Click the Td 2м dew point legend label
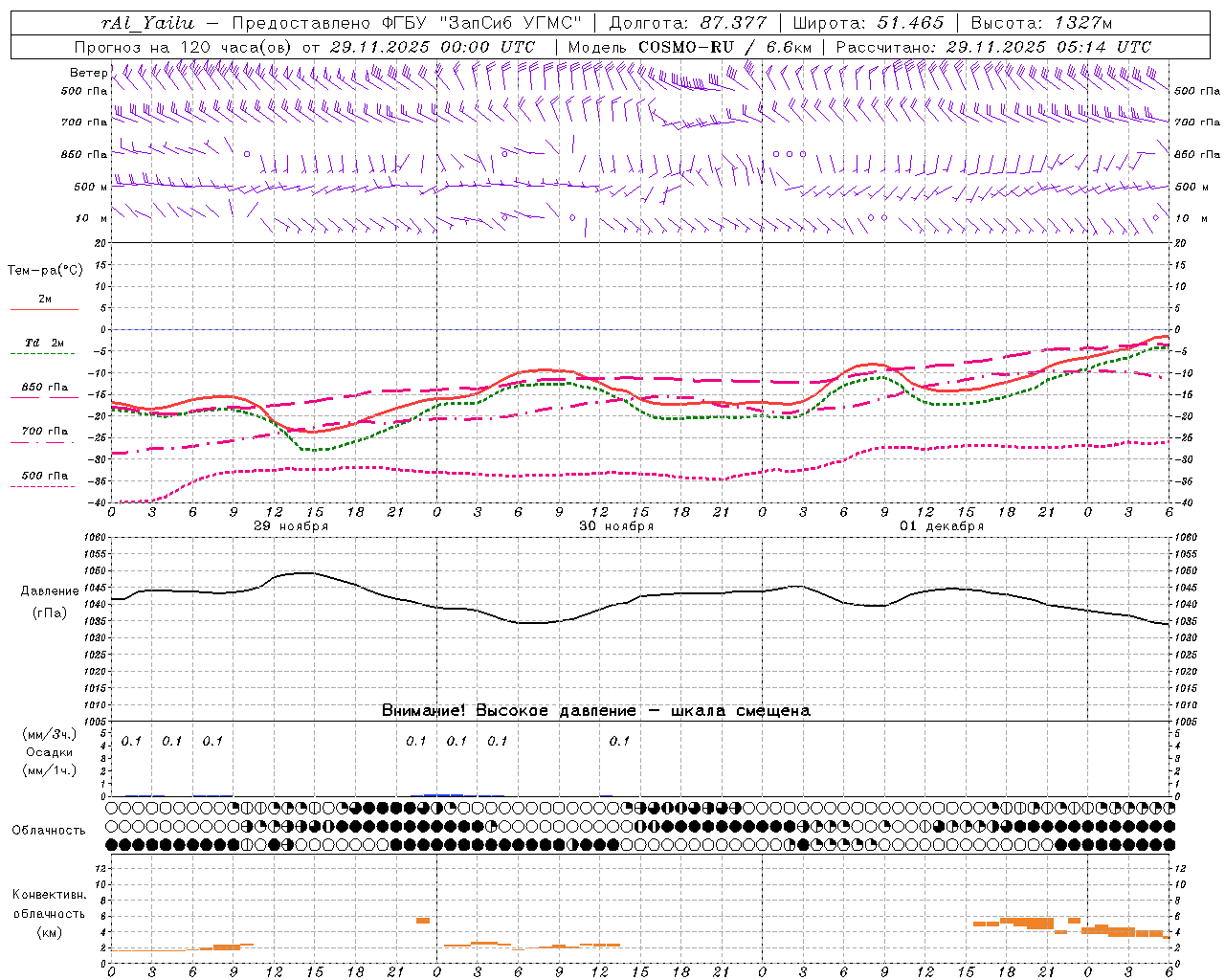Image resolution: width=1225 pixels, height=980 pixels. click(45, 343)
